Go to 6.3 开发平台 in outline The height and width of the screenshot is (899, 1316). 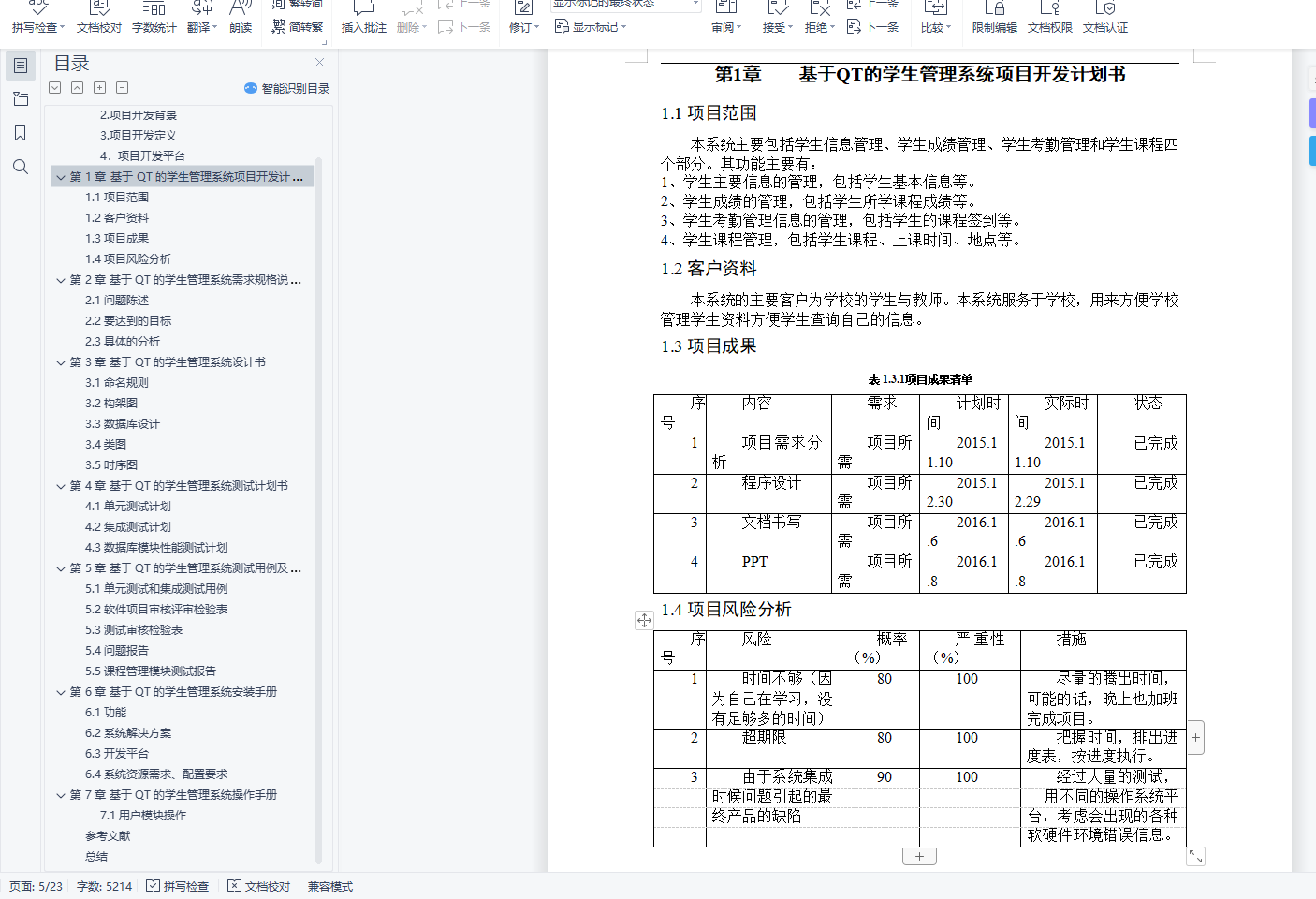(x=117, y=754)
